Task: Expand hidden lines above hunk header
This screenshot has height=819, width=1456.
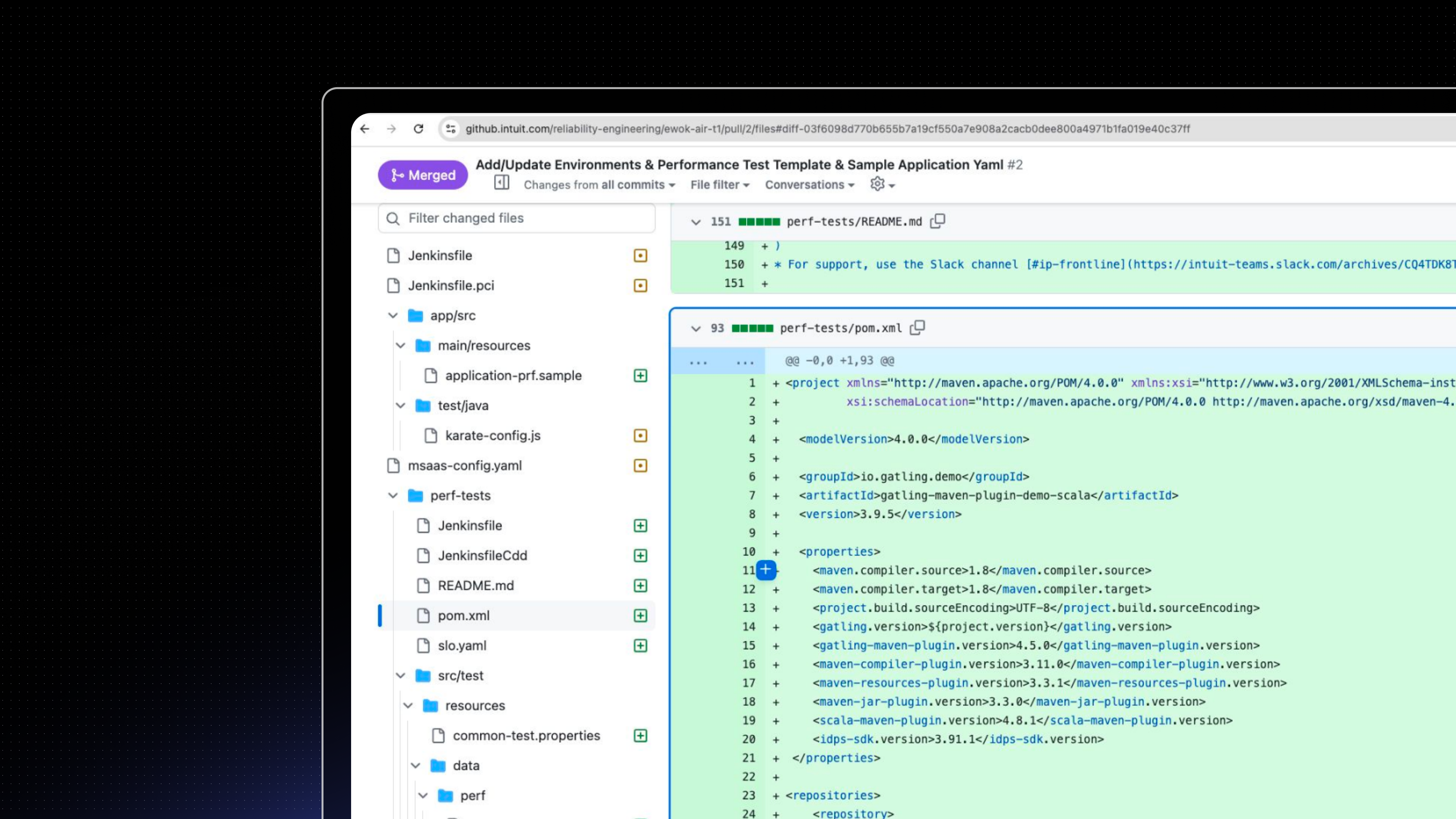Action: point(698,361)
